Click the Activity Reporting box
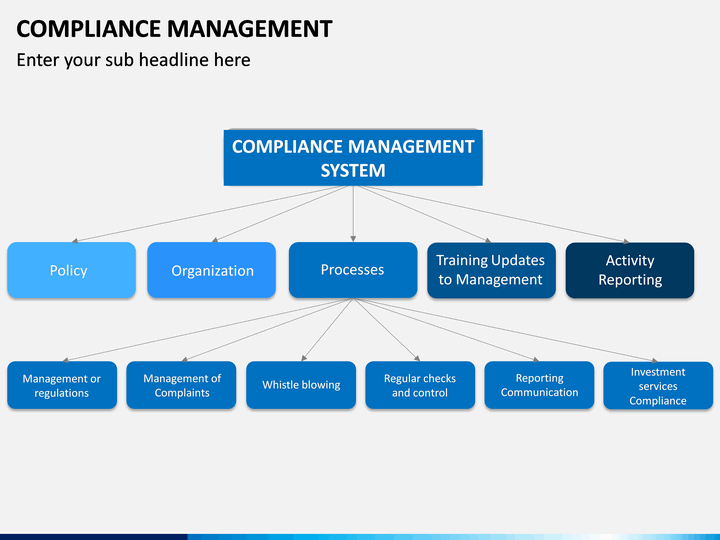 (x=630, y=270)
